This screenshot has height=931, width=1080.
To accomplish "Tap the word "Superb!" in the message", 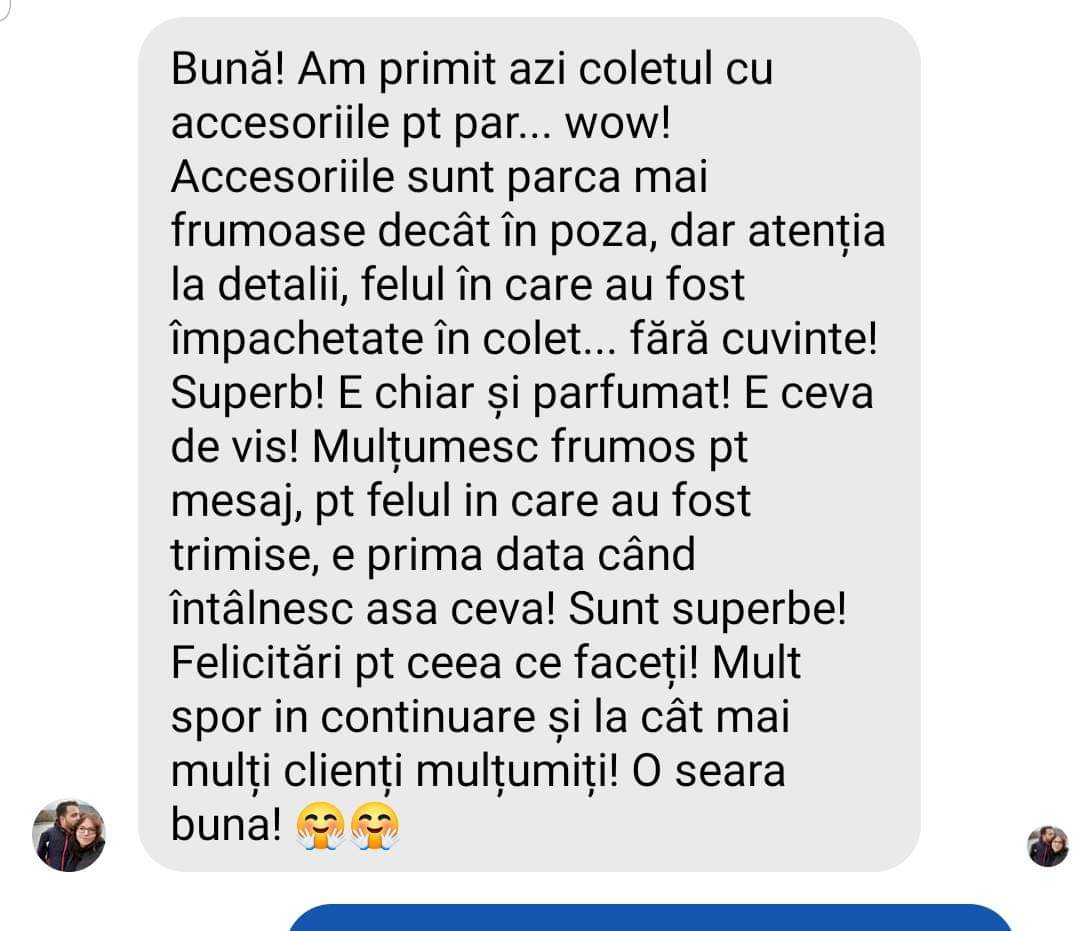I will coord(247,394).
